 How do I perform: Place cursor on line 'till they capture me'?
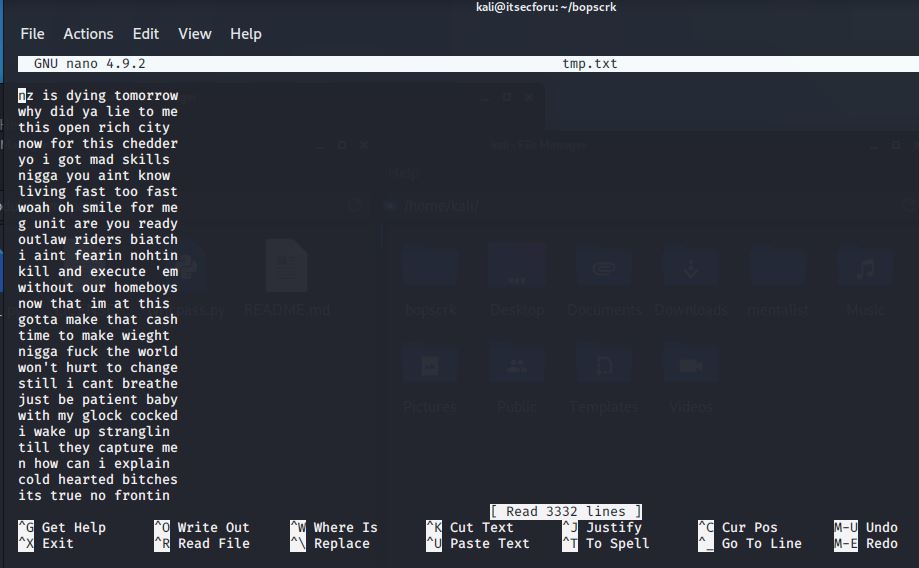point(98,447)
